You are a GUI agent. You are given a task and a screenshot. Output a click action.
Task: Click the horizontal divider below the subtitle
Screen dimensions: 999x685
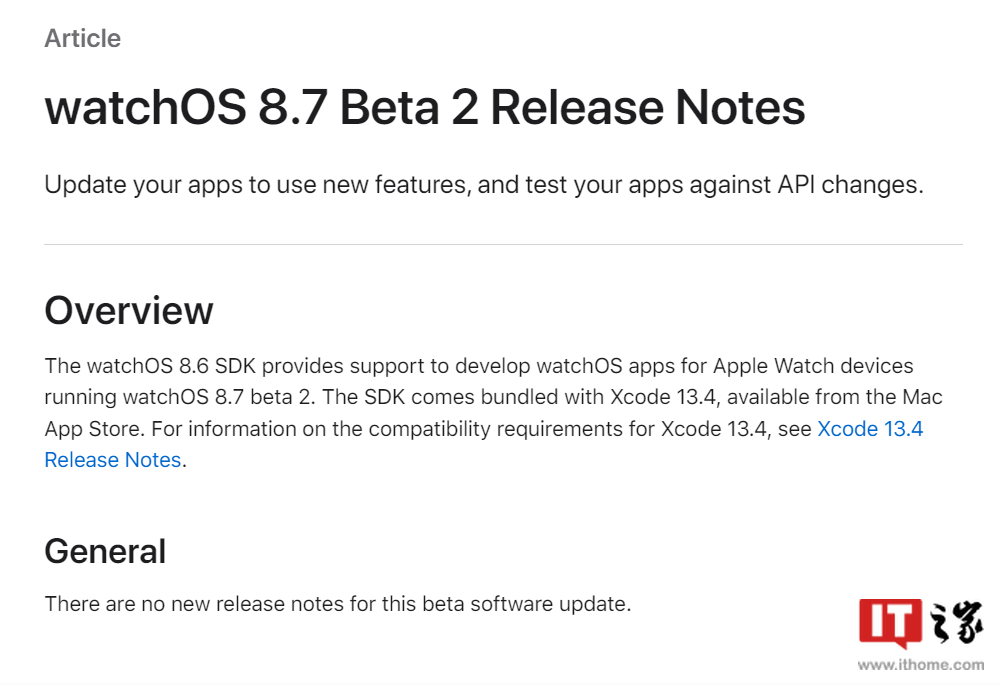pos(503,244)
